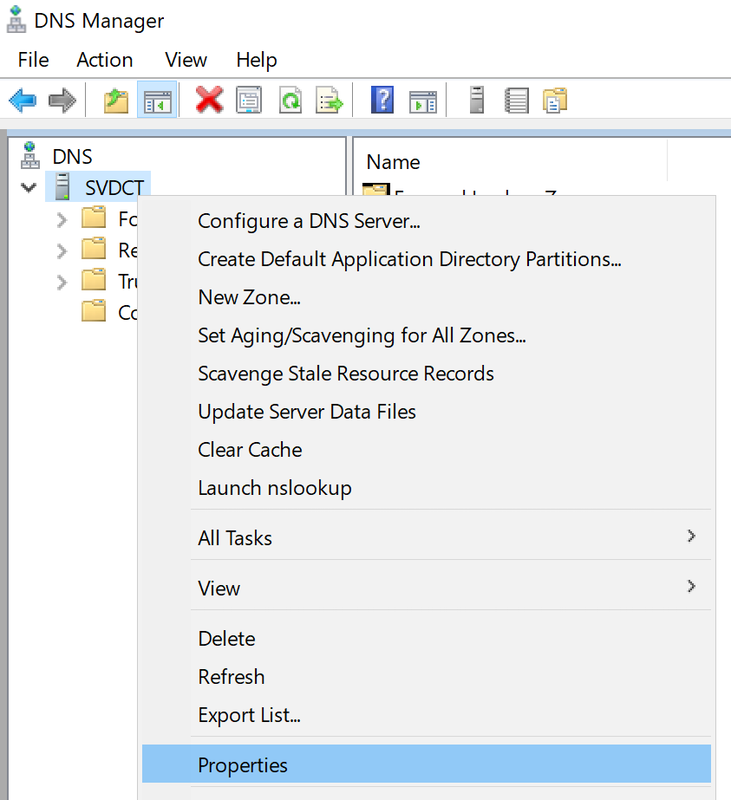The width and height of the screenshot is (731, 800).
Task: Click the green Refresh toolbar icon
Action: (x=290, y=99)
